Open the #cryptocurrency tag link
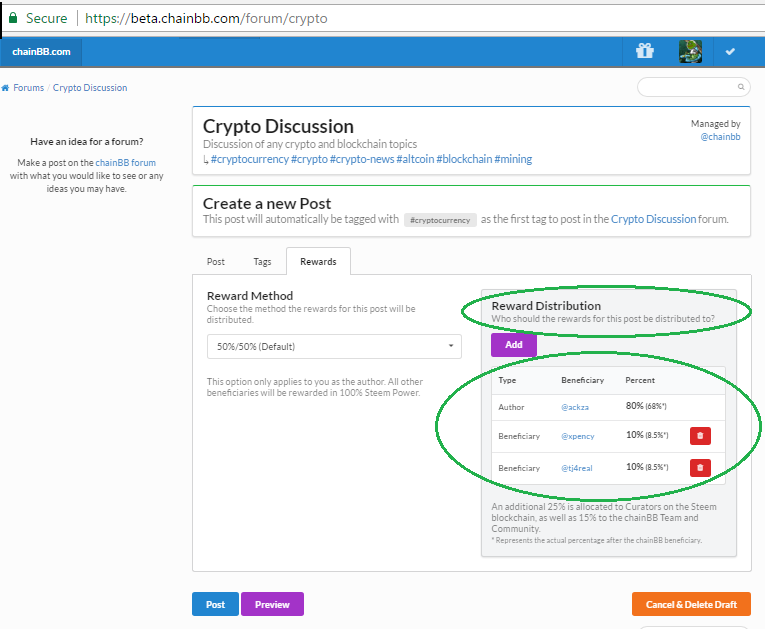The image size is (765, 629). [x=250, y=159]
